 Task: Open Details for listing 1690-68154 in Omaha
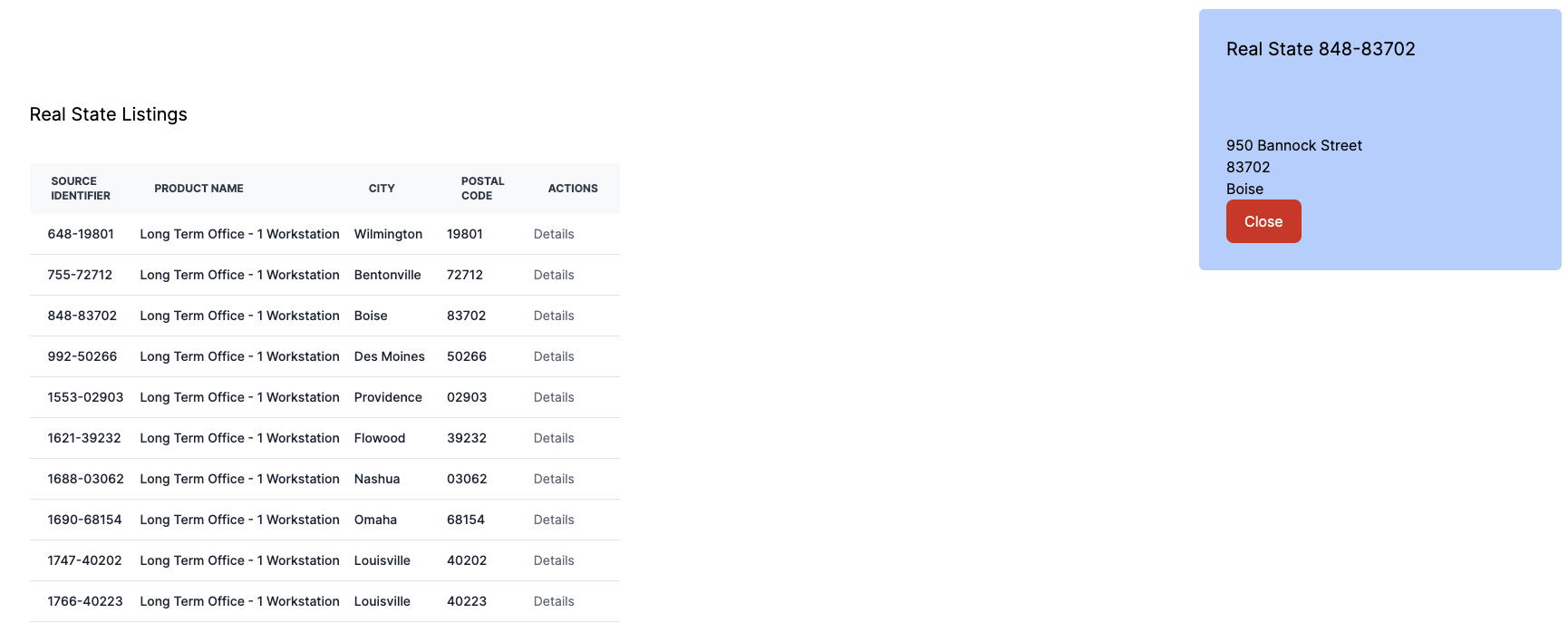pyautogui.click(x=553, y=520)
